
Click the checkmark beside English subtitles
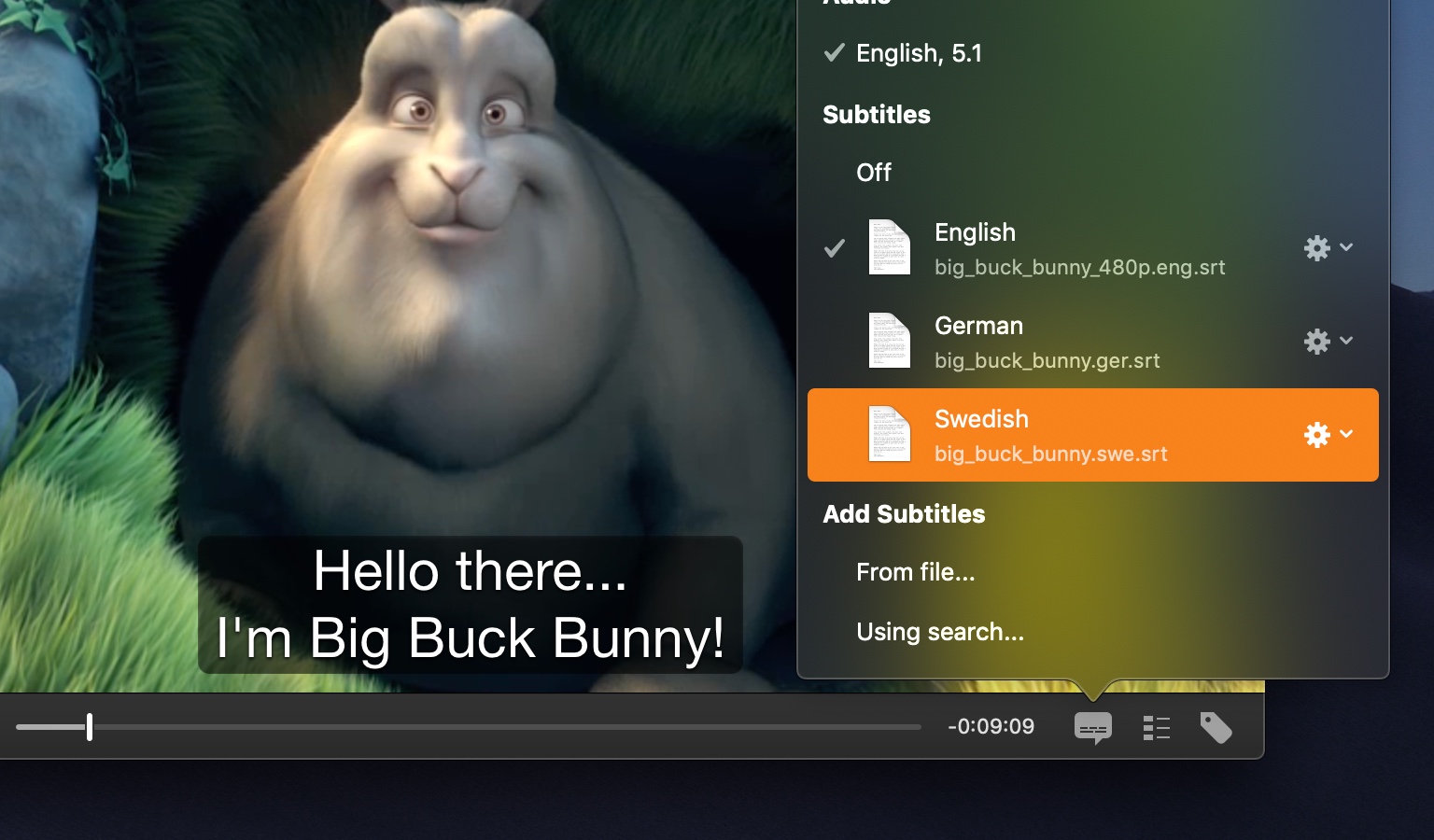click(834, 247)
